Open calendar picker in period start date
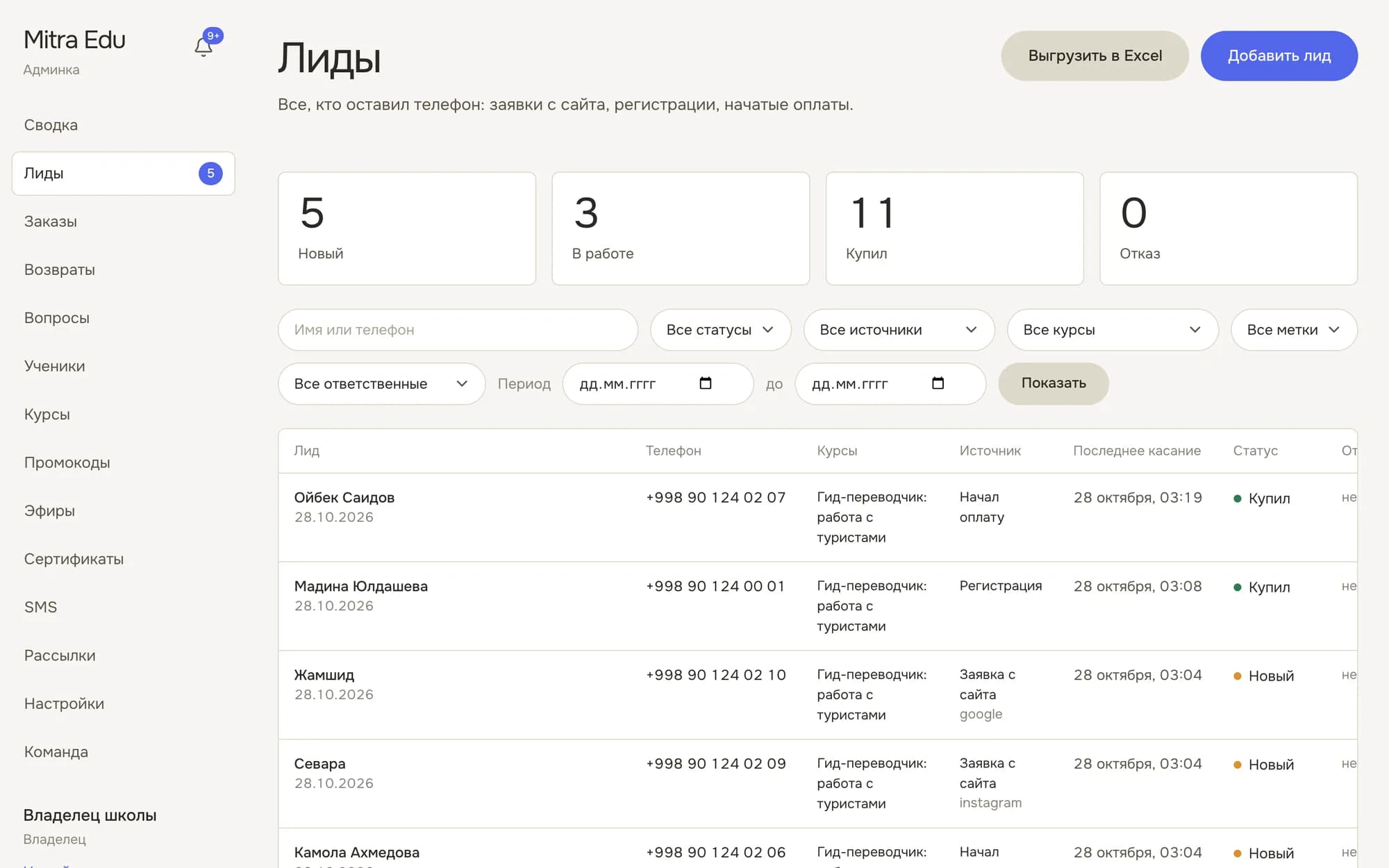This screenshot has height=868, width=1389. pyautogui.click(x=706, y=383)
